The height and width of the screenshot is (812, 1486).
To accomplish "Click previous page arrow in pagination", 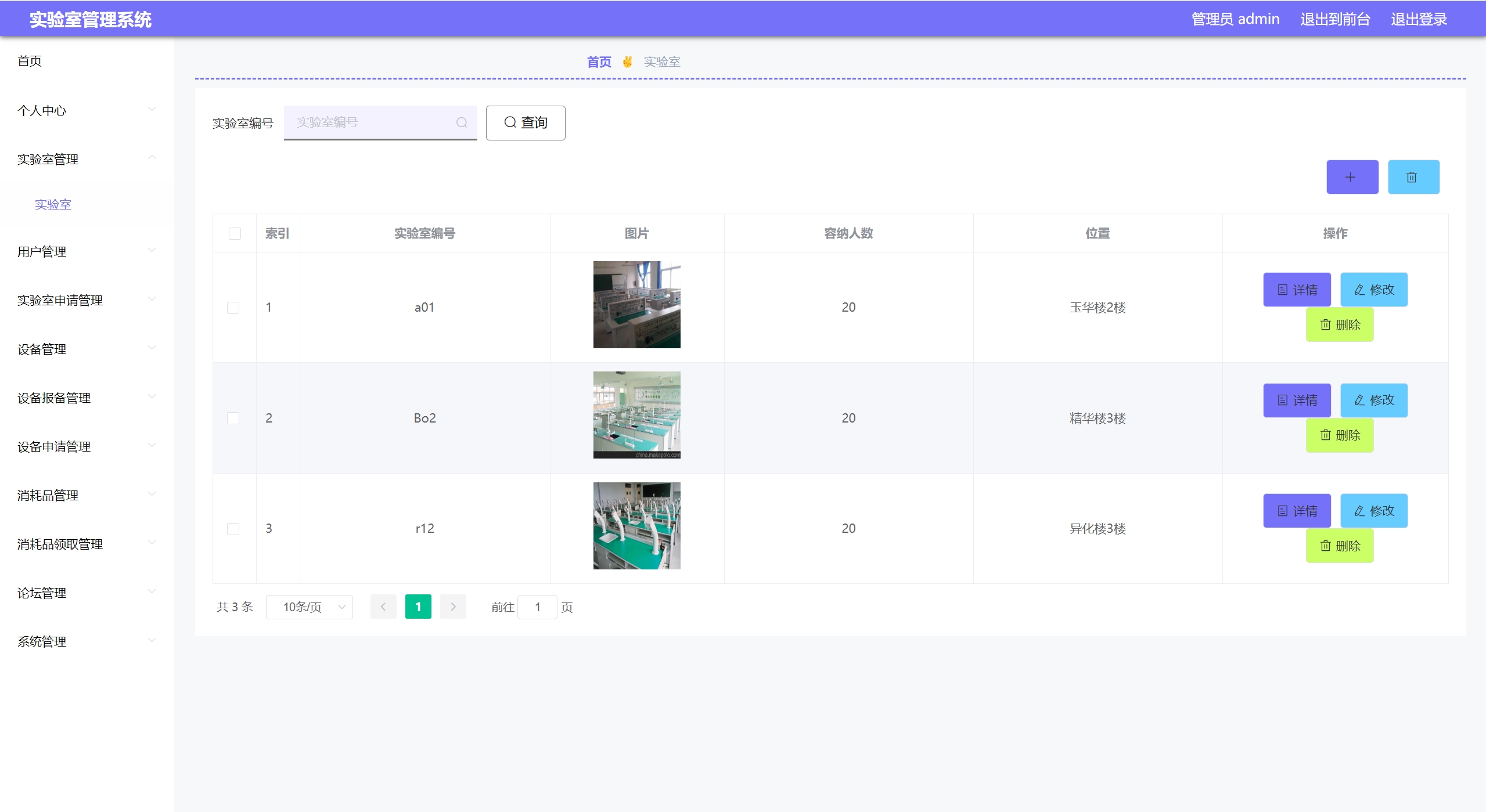I will [383, 607].
